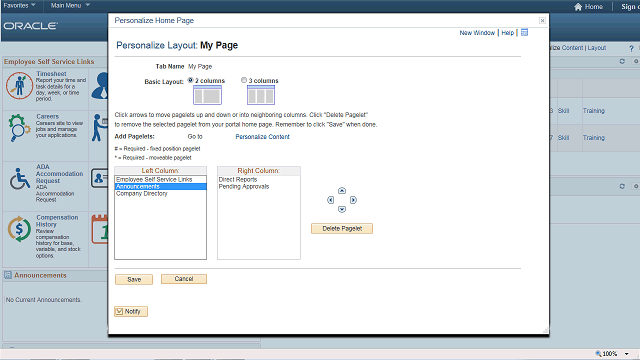The width and height of the screenshot is (640, 360).
Task: Open the Help link in dialog
Action: (507, 33)
